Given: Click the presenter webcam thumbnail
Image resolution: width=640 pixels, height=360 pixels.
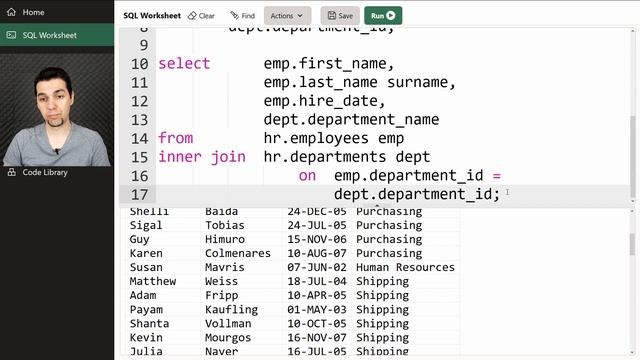Looking at the screenshot, I should tap(57, 109).
